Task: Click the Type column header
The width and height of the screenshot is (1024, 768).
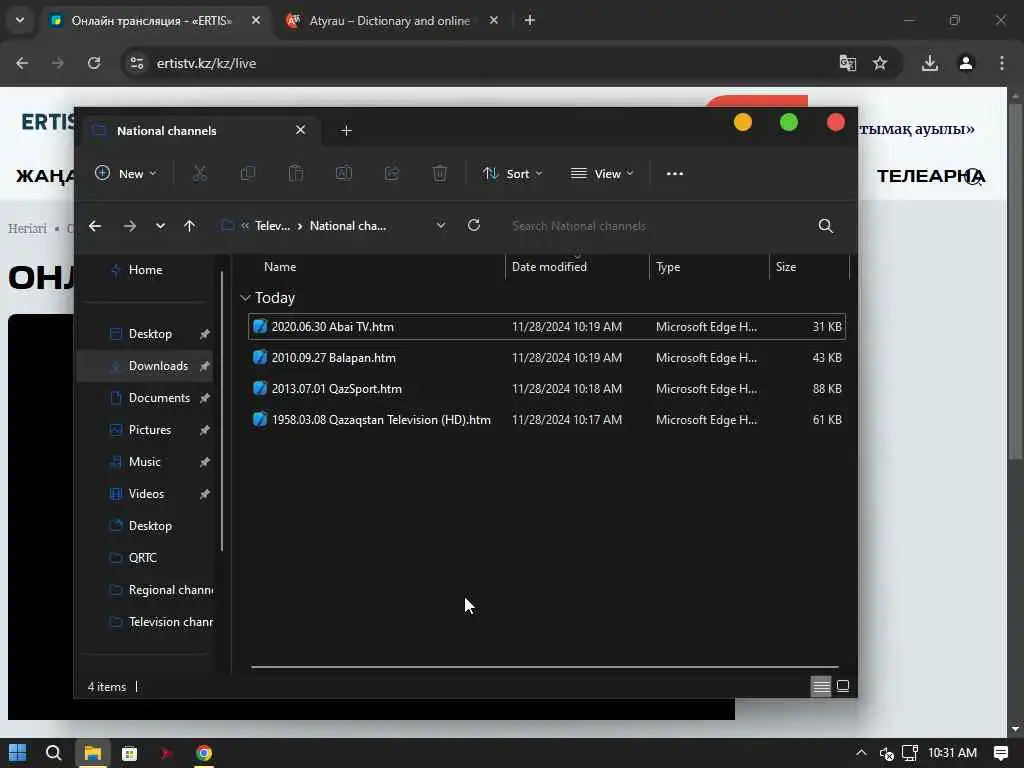Action: pos(668,266)
